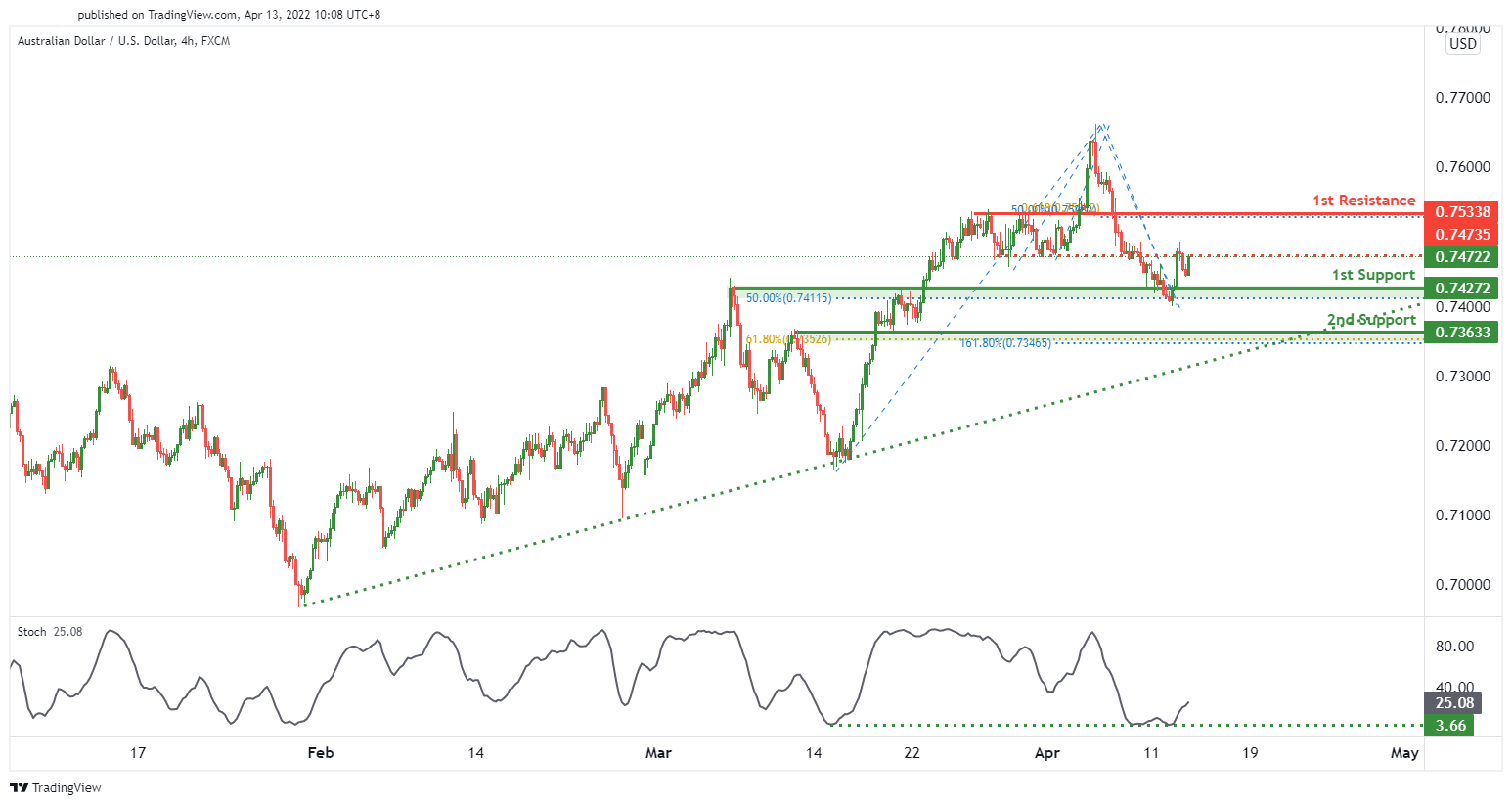
Task: Click the May date on the time axis
Action: (1404, 753)
